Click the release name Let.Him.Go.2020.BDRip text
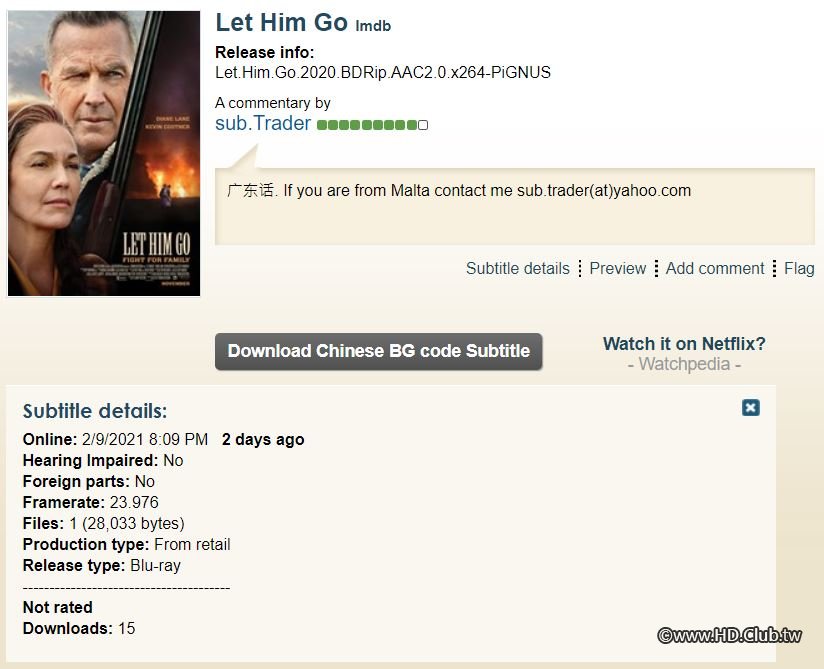Image resolution: width=824 pixels, height=669 pixels. (383, 72)
